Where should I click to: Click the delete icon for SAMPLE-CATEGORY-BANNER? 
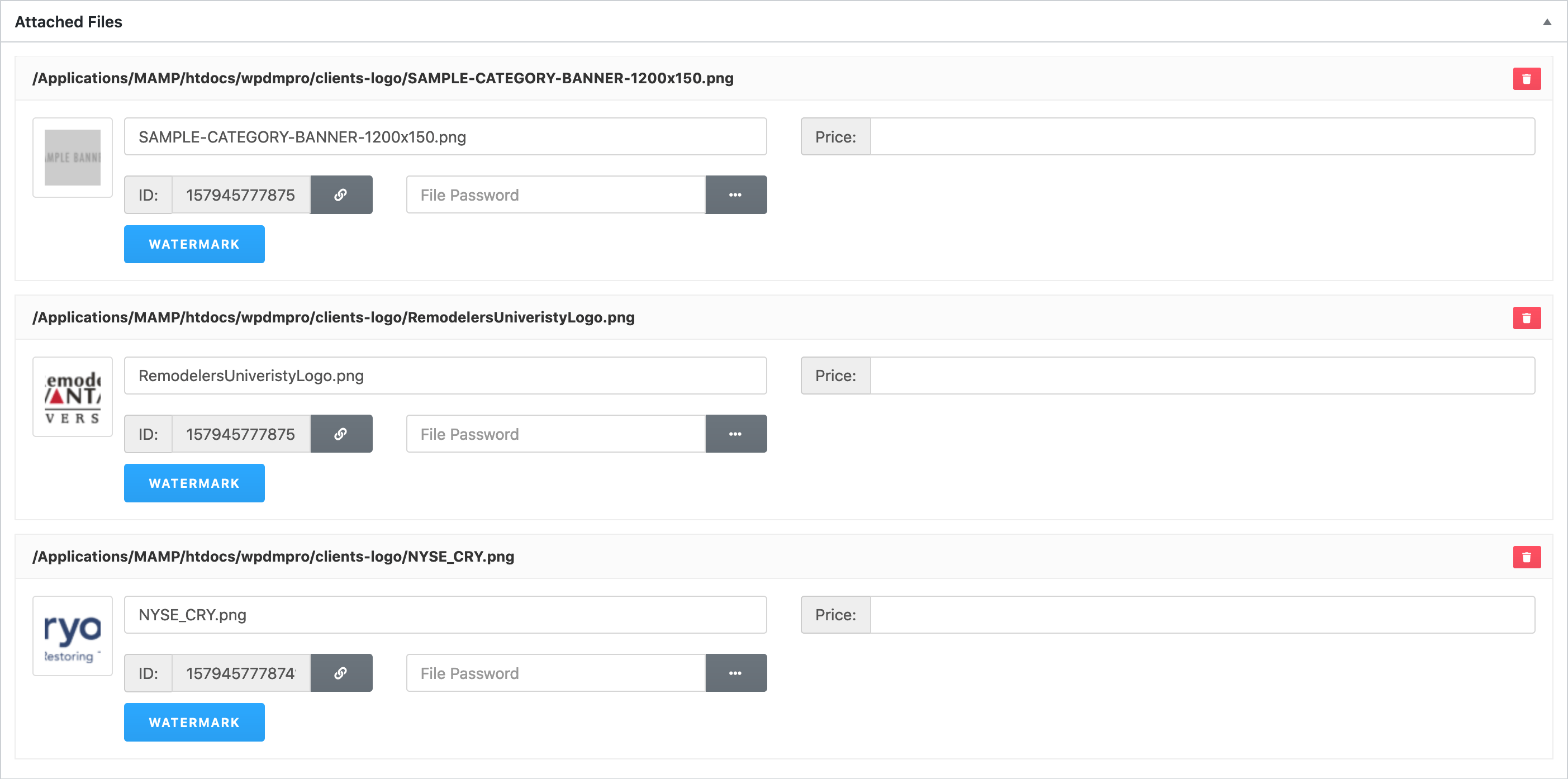(x=1527, y=78)
